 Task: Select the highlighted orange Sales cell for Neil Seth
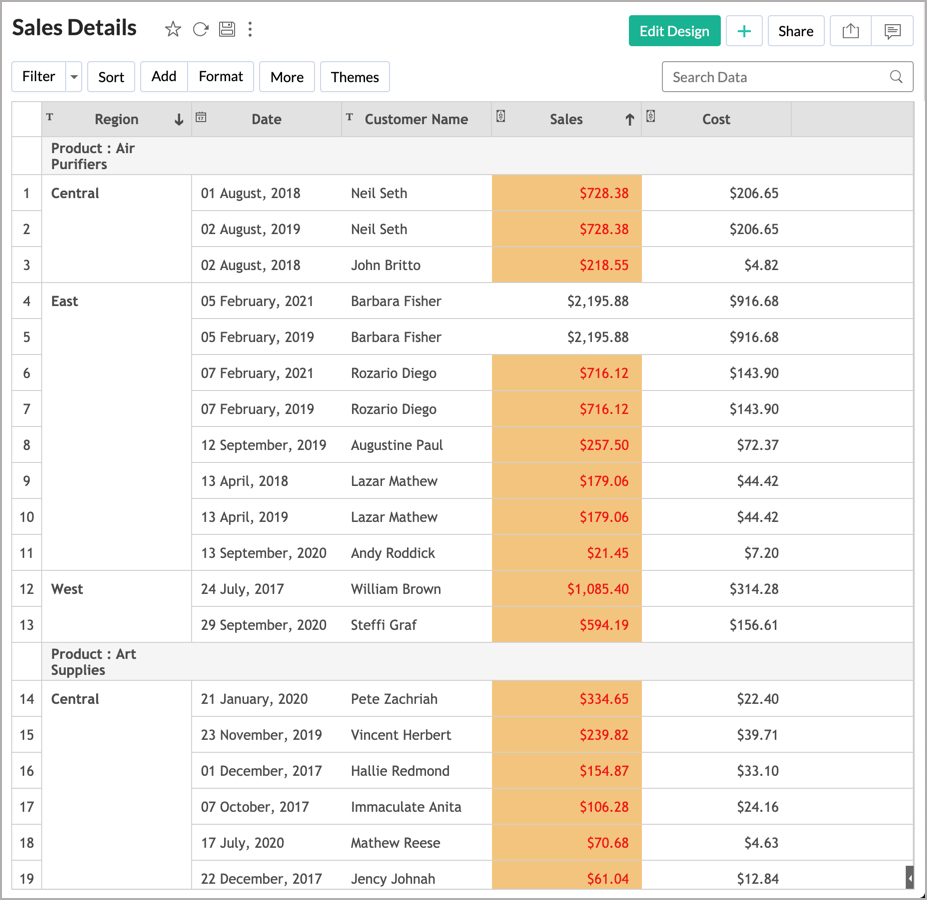(x=566, y=193)
